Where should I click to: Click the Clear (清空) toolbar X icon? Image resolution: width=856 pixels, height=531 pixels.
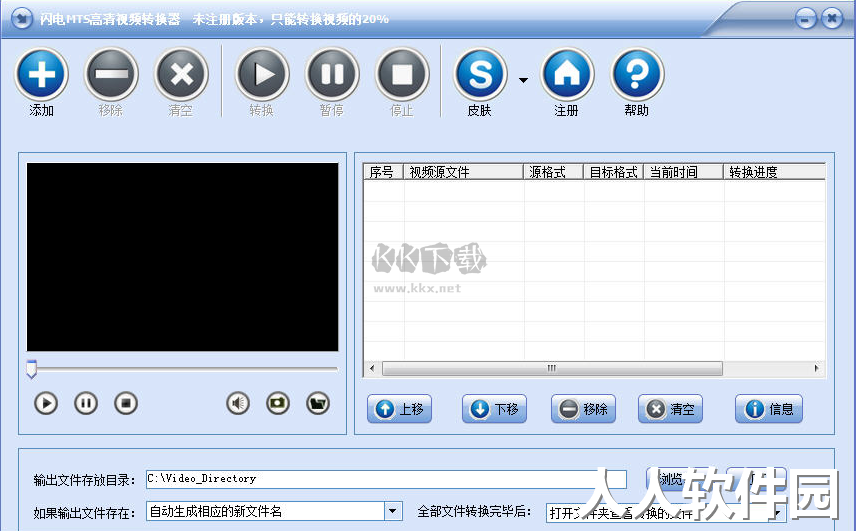pos(181,74)
